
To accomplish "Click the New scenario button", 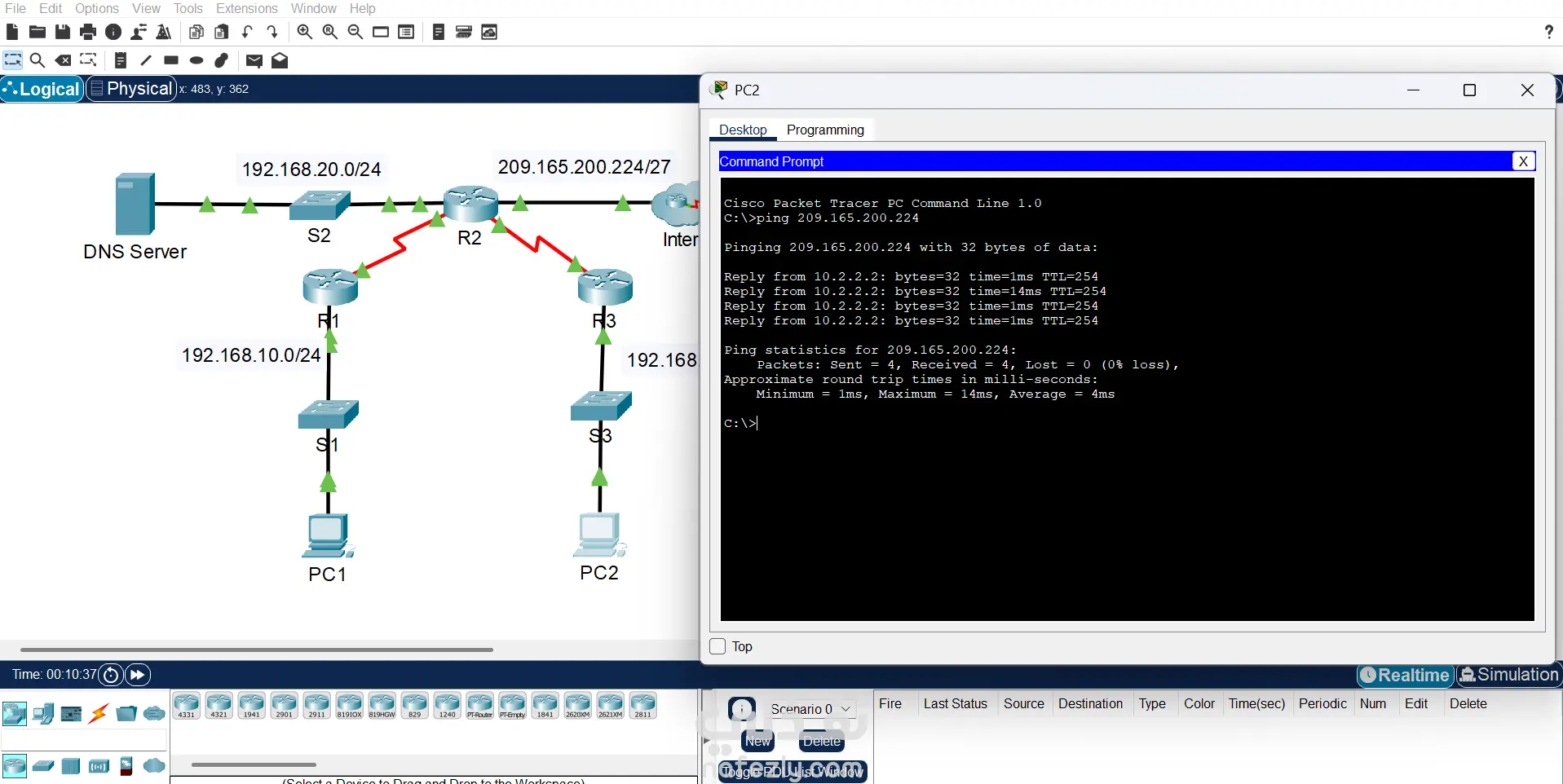I will (x=757, y=742).
